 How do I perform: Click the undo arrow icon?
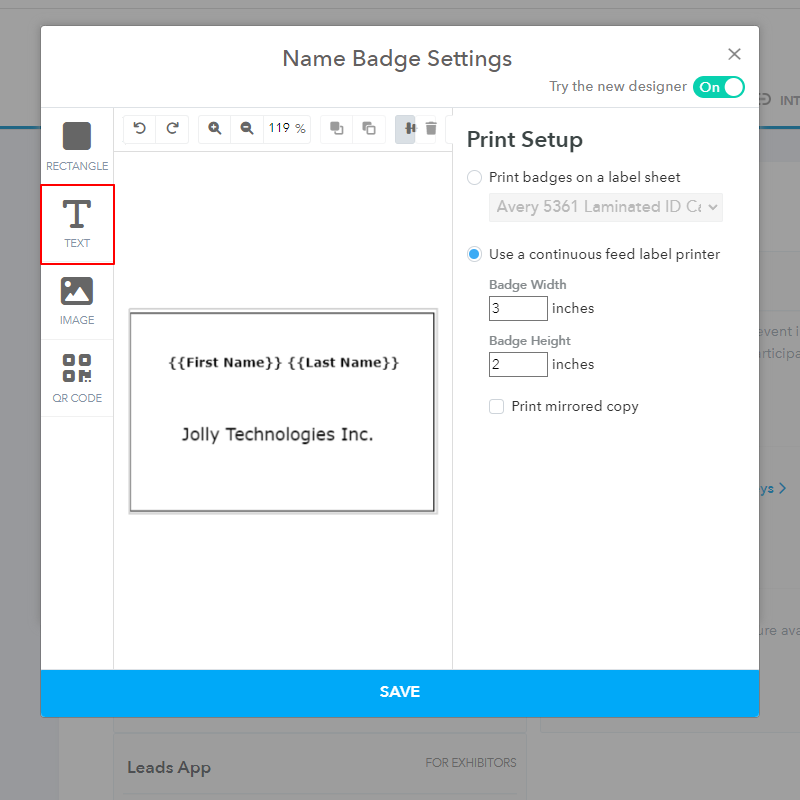point(140,128)
